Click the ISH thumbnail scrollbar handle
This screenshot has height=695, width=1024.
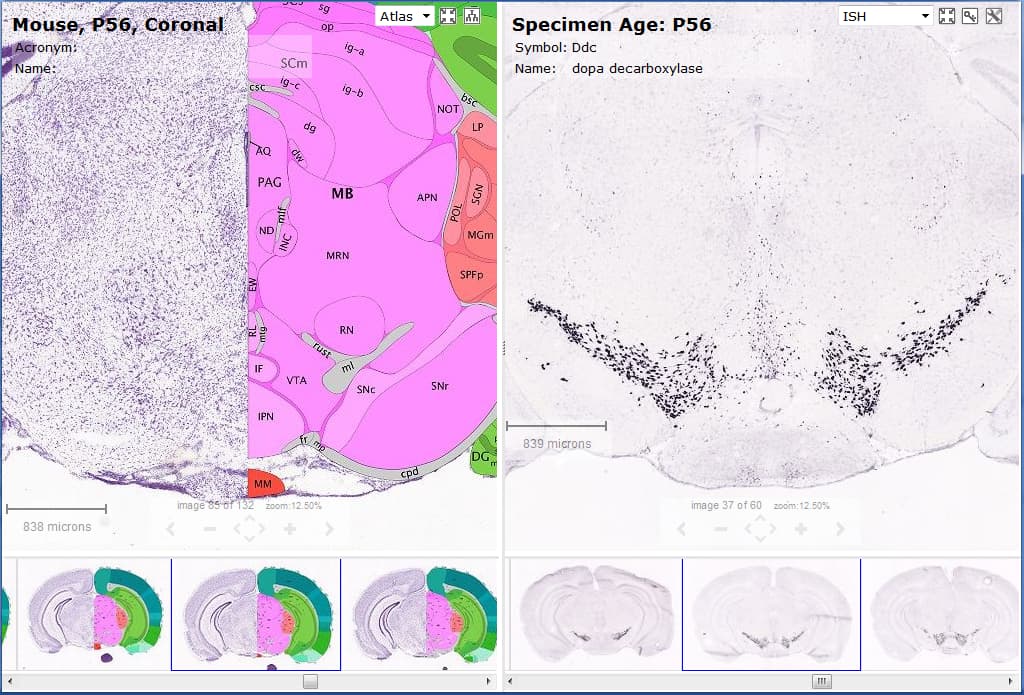coord(822,681)
